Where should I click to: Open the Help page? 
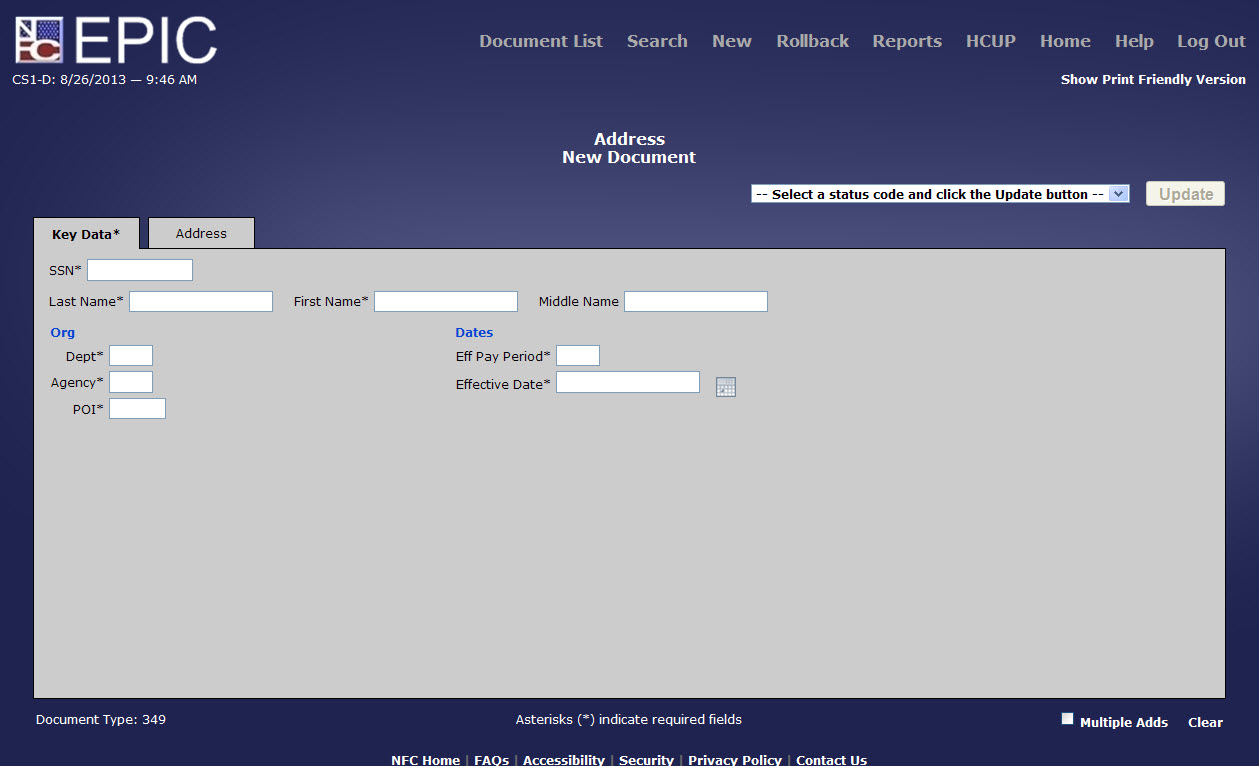1134,41
